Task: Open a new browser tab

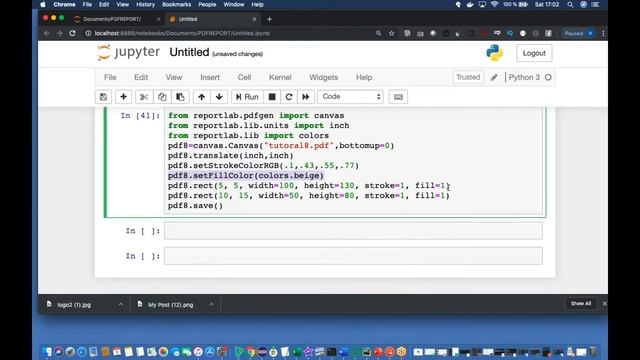Action: click(x=269, y=19)
